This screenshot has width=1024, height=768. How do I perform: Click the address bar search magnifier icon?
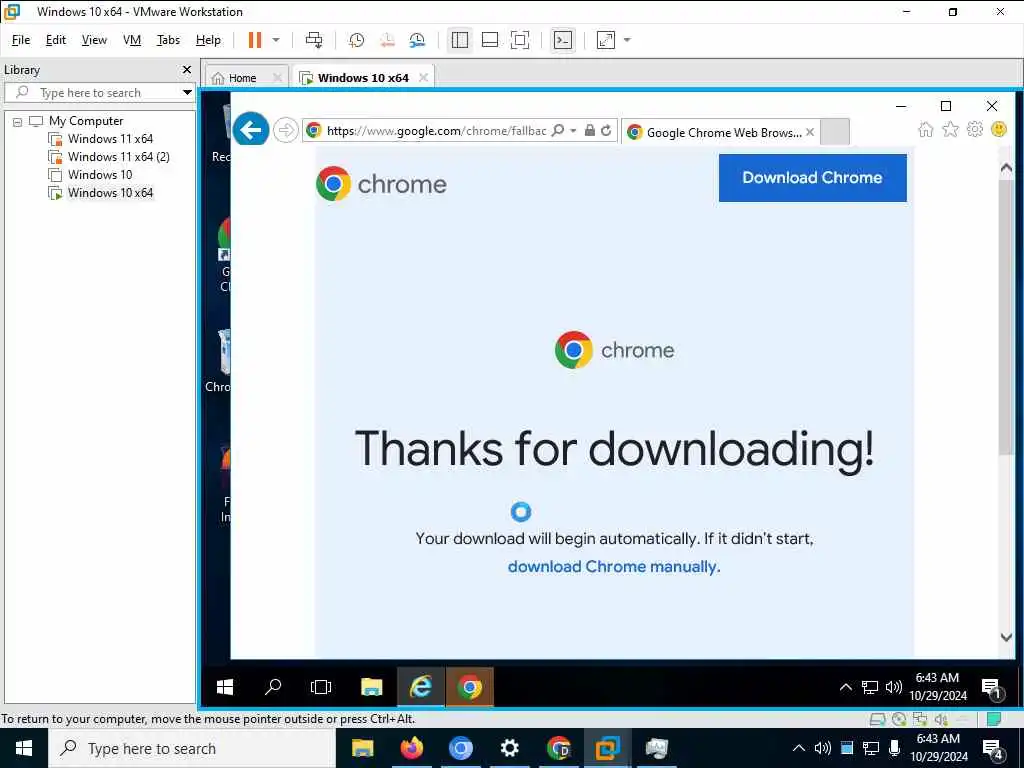[x=558, y=131]
